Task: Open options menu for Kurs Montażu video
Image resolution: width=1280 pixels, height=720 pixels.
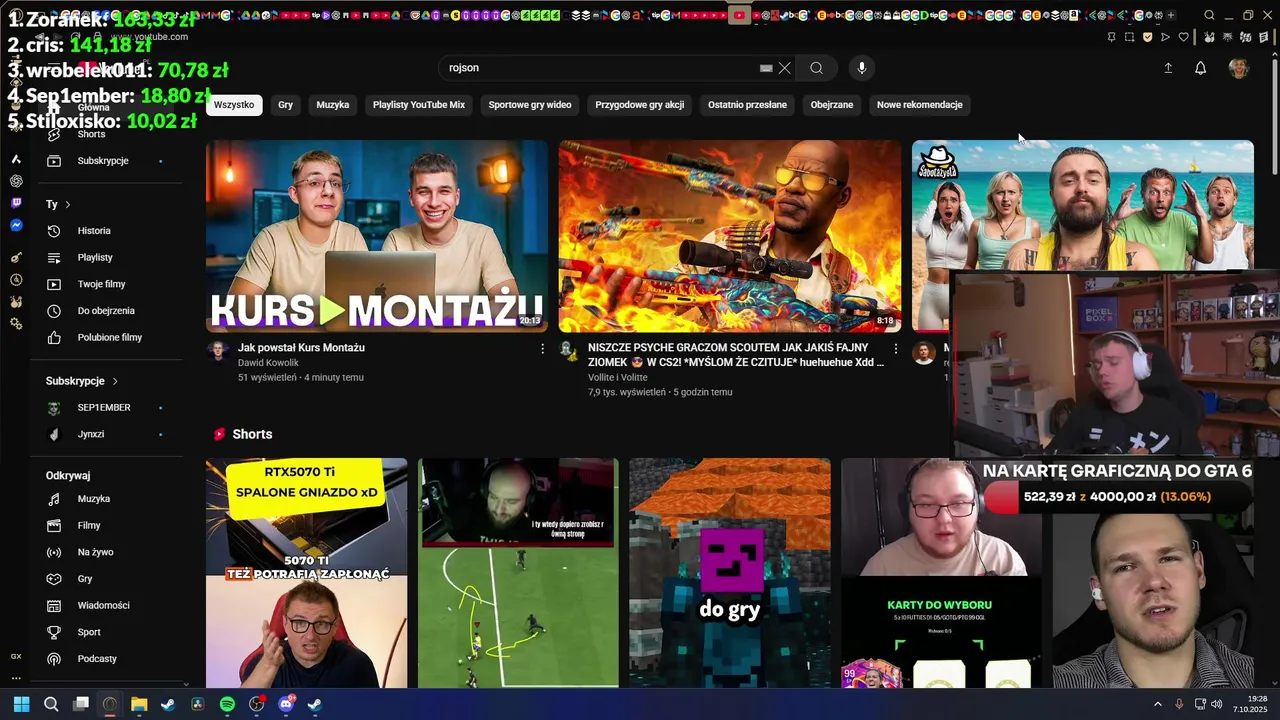Action: 543,349
